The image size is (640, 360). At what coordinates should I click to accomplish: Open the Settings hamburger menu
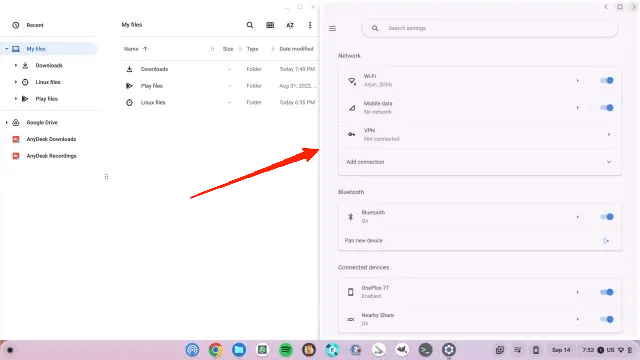coord(333,29)
